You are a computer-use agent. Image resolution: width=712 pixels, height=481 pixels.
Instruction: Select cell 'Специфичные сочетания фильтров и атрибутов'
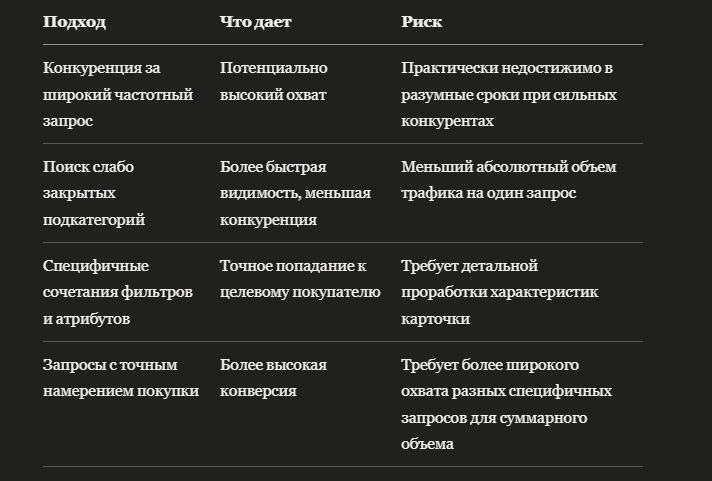[x=118, y=292]
